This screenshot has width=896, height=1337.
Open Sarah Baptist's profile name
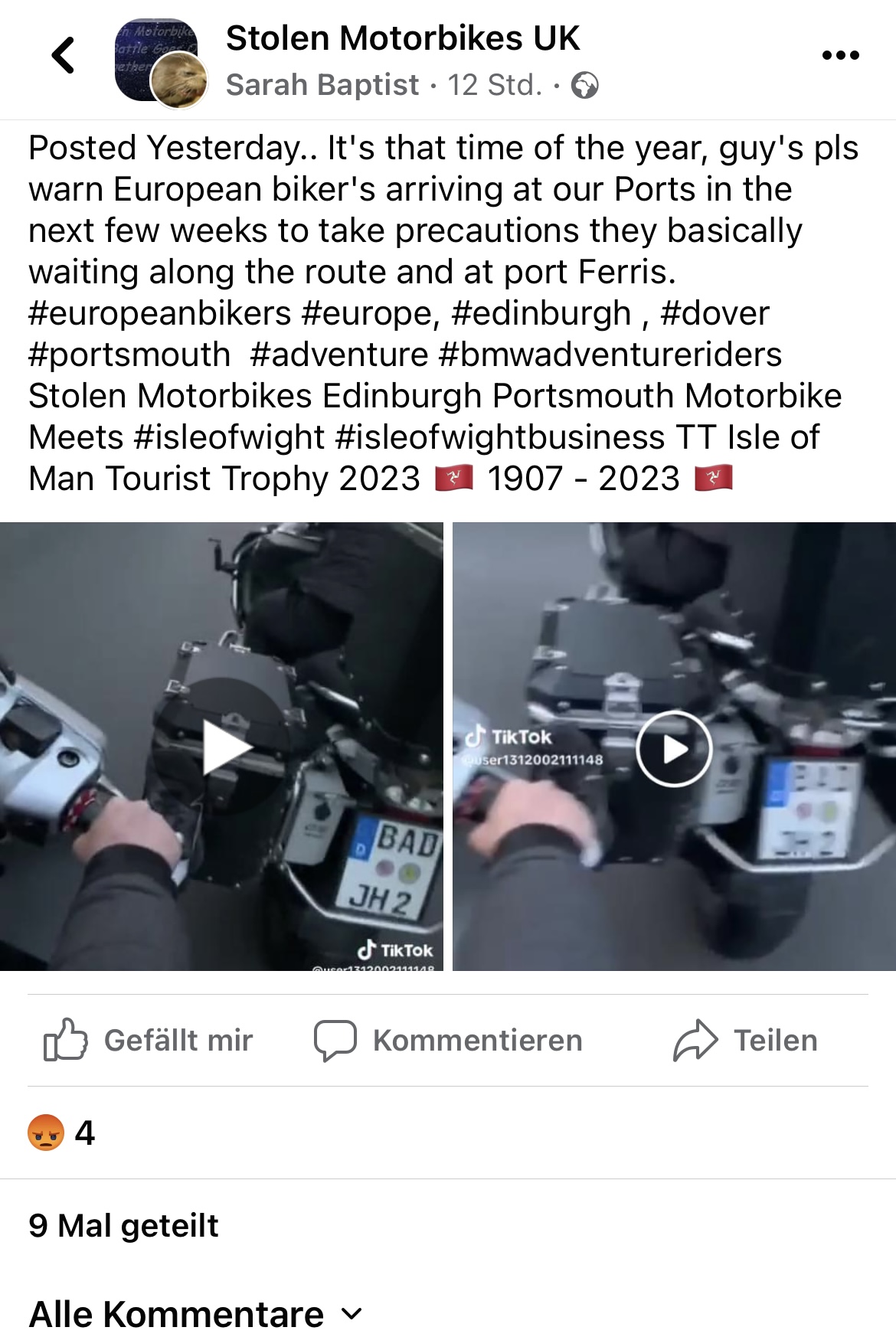322,85
